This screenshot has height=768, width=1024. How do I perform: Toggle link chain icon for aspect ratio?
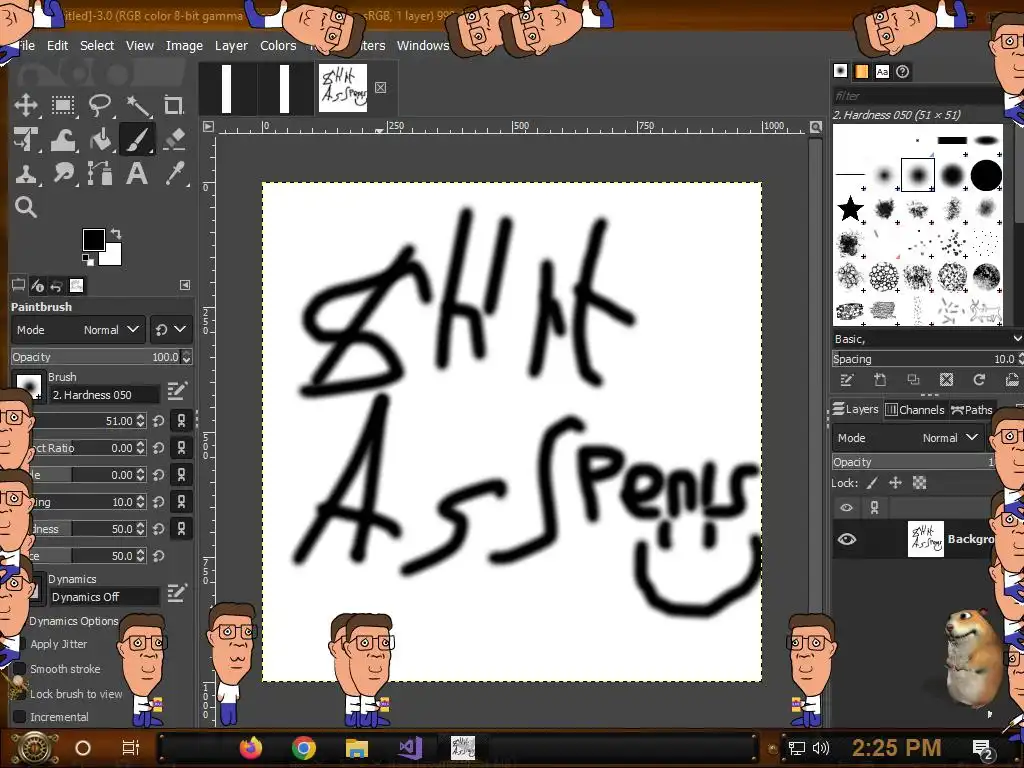click(182, 448)
